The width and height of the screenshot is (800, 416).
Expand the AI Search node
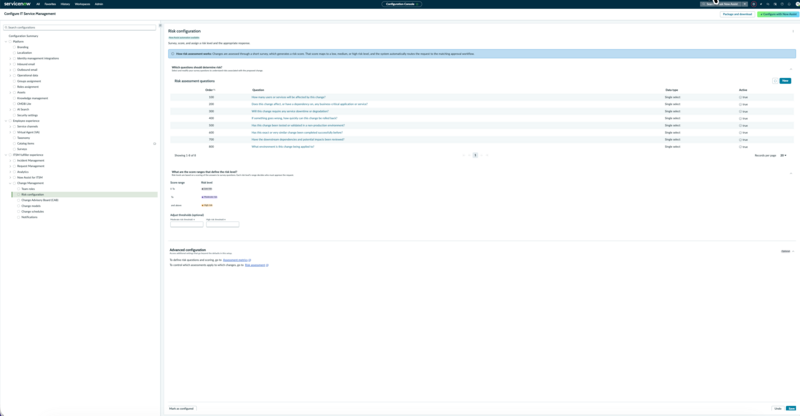pyautogui.click(x=10, y=109)
